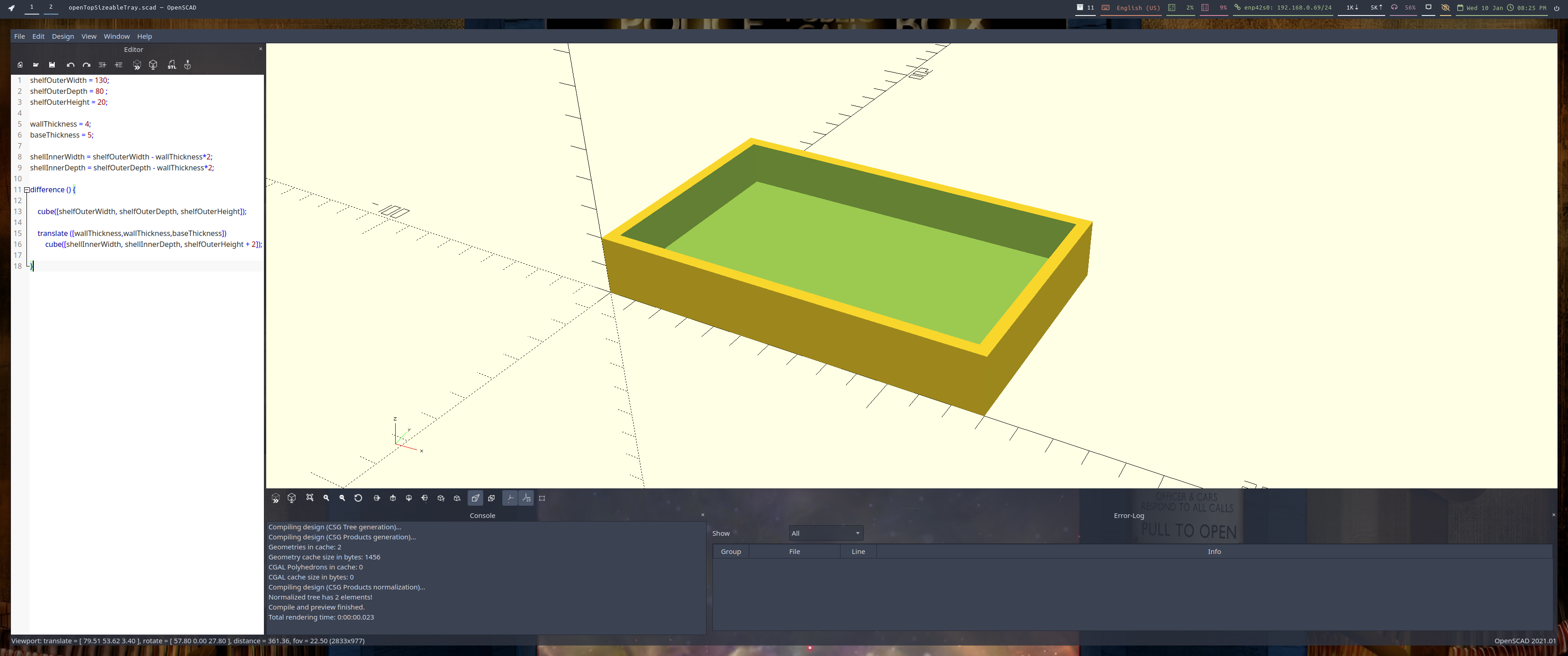
Task: Open the Design menu
Action: click(x=63, y=36)
